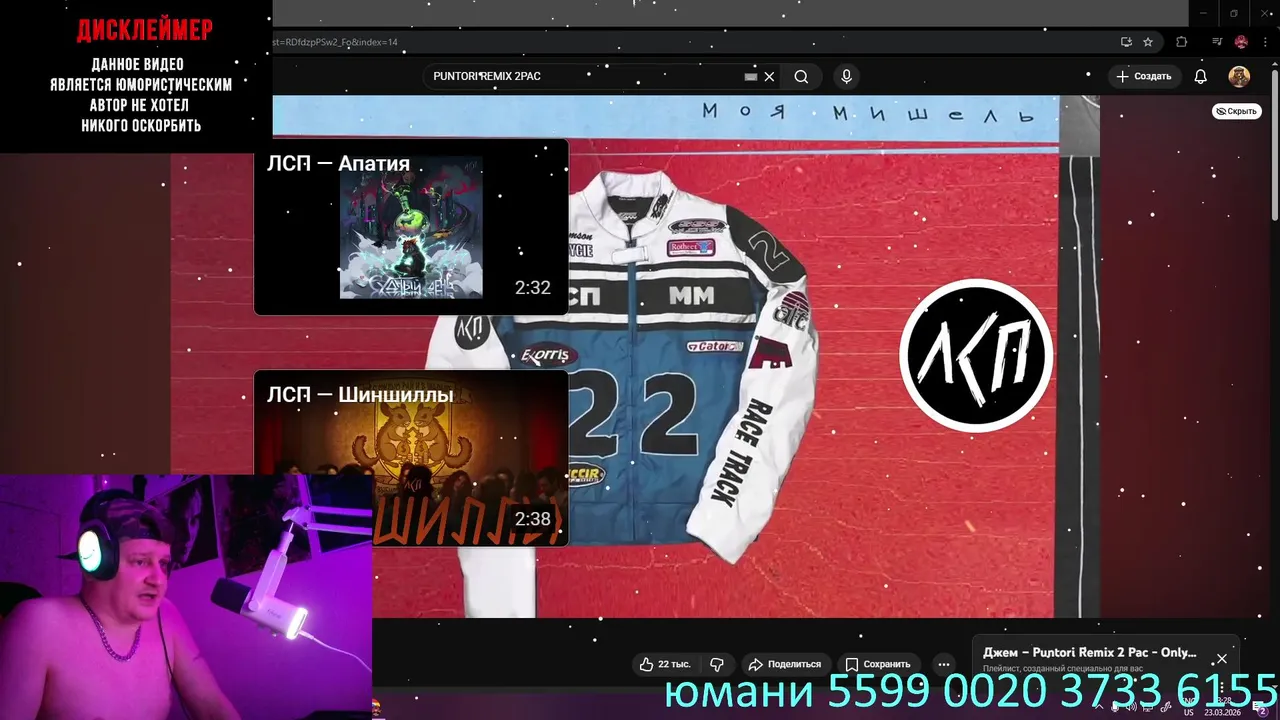Open the browser three-dot menu
The height and width of the screenshot is (720, 1280).
[x=1265, y=42]
